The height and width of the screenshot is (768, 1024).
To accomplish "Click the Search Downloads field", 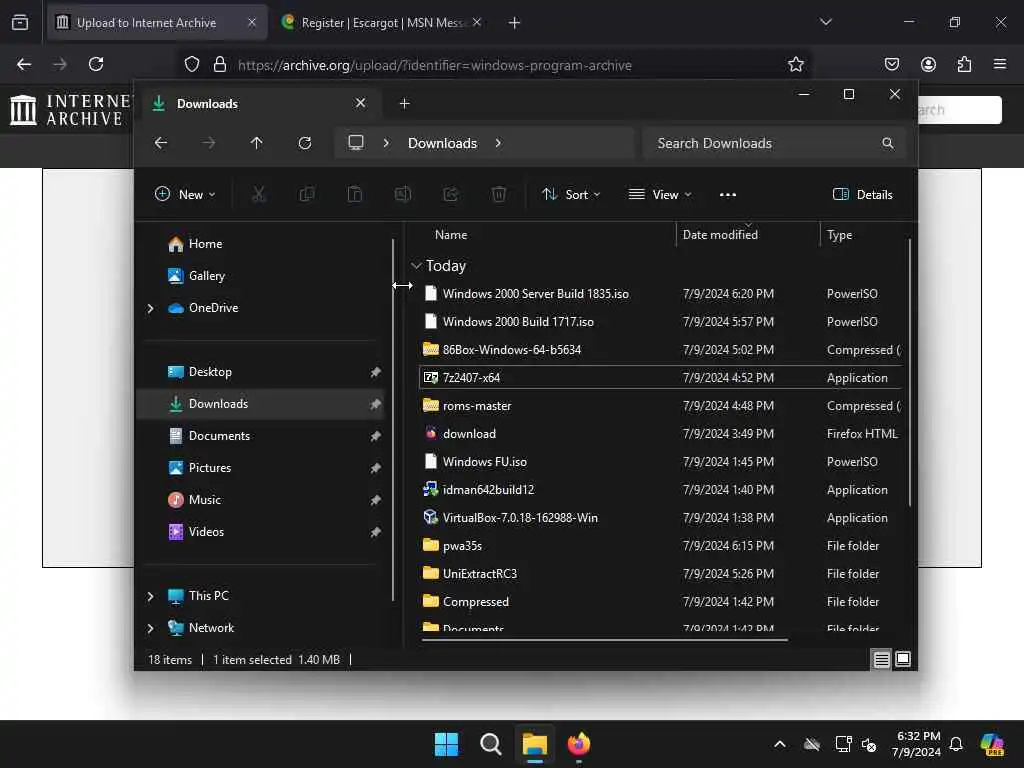I will pos(774,143).
